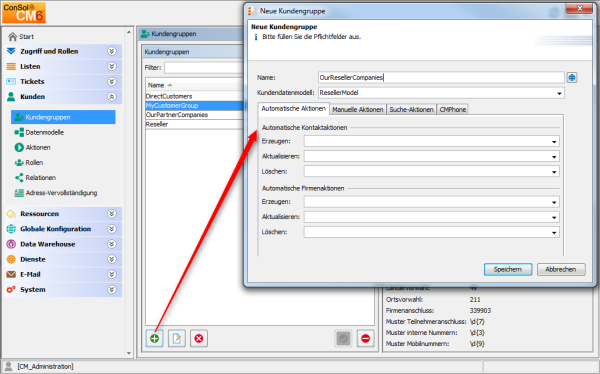
Task: Click the Start navigation entry text
Action: click(26, 37)
